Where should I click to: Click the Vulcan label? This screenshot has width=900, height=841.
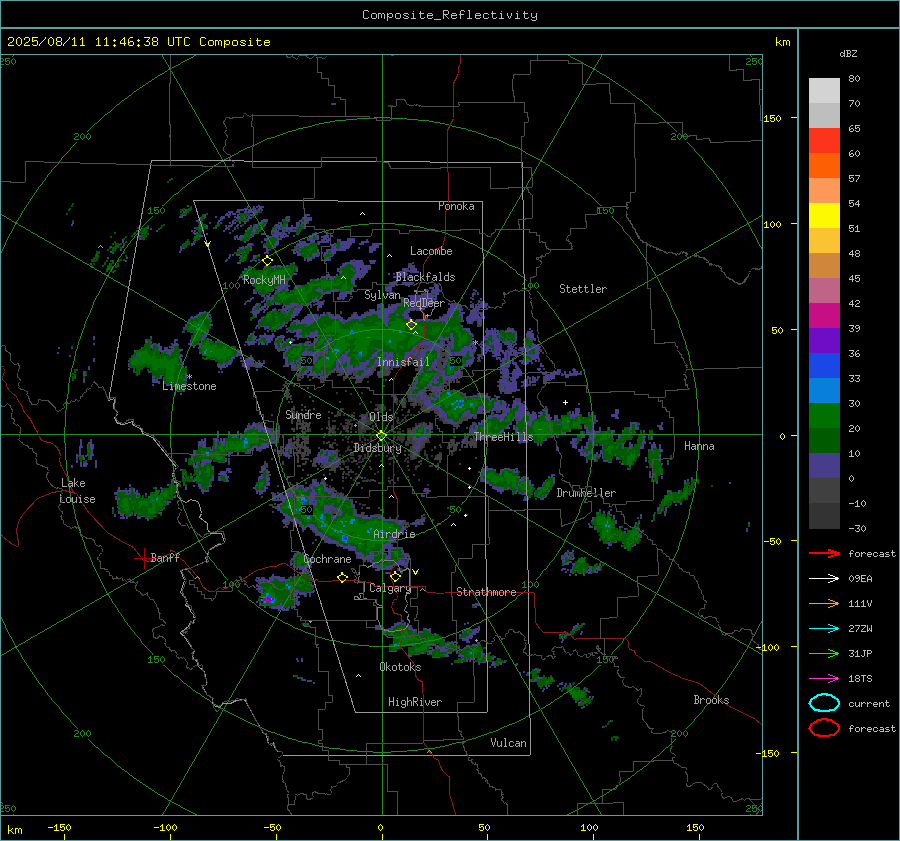point(509,743)
